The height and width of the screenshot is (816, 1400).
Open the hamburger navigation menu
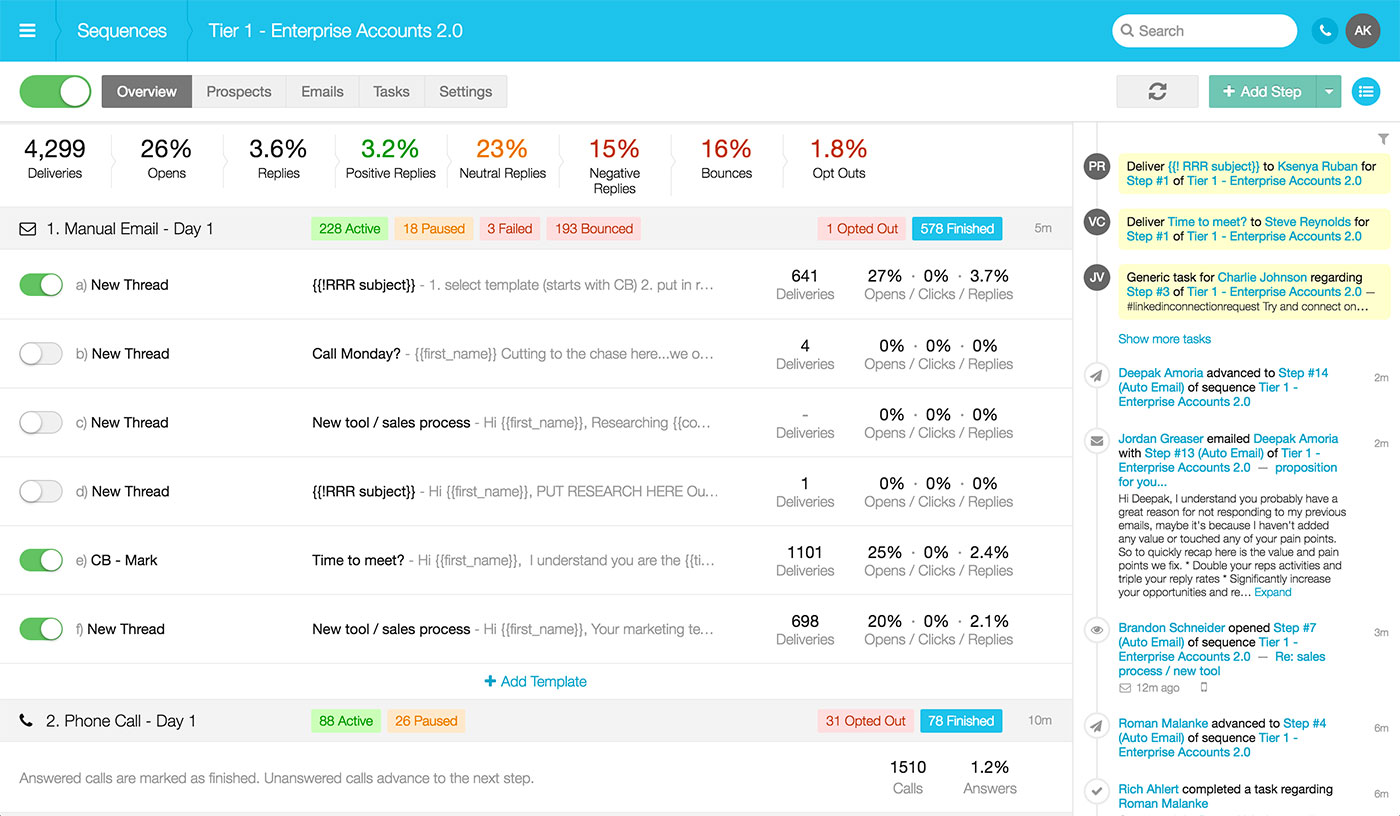(x=27, y=31)
